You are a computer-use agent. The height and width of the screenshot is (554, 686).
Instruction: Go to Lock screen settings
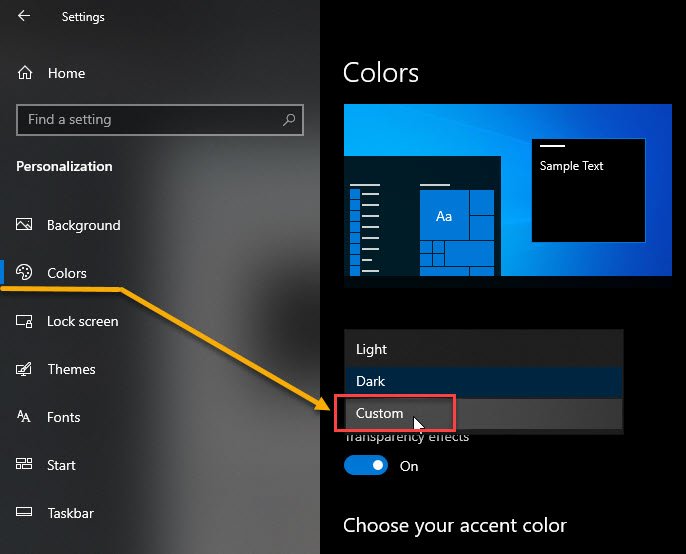[x=83, y=321]
